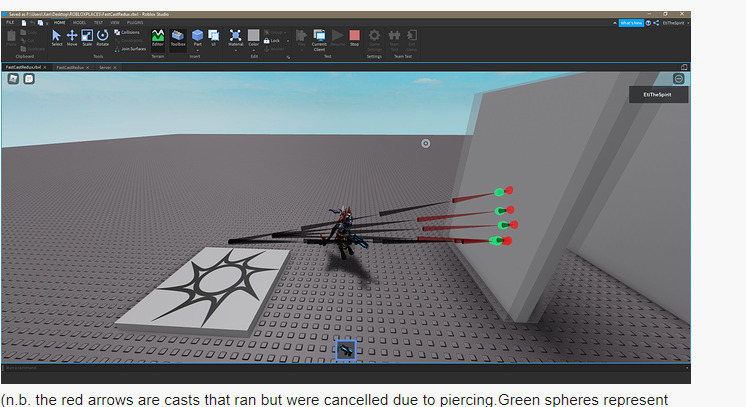
Task: Click the Color swatch button in Edit
Action: click(x=254, y=36)
